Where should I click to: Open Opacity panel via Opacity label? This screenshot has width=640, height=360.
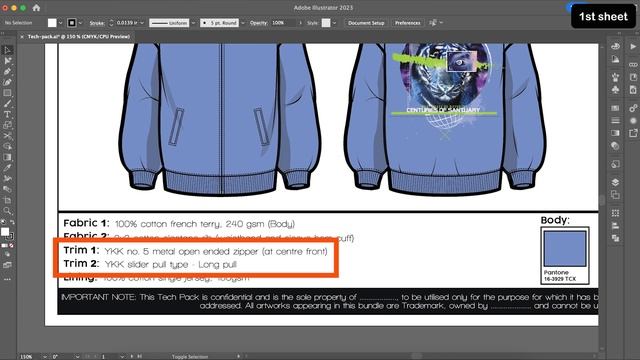click(258, 23)
